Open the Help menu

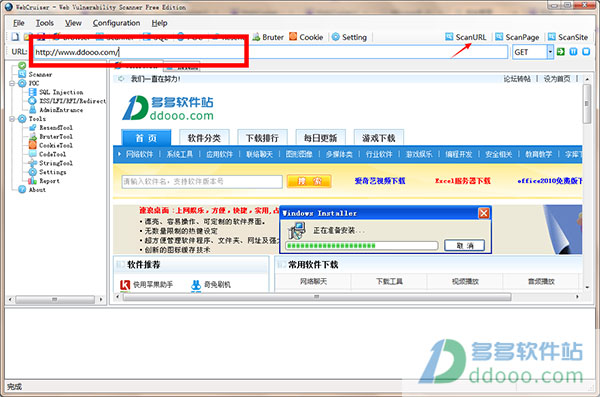coord(159,23)
